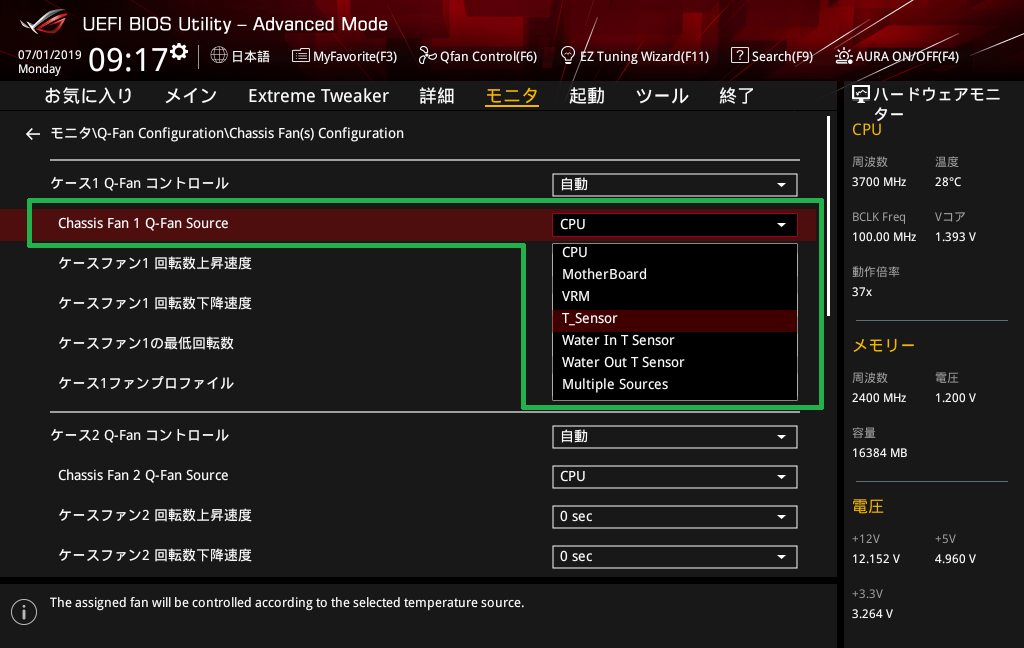1024x648 pixels.
Task: Collapse Chassis Fan 1 Q-Fan Source dropdown
Action: click(675, 225)
